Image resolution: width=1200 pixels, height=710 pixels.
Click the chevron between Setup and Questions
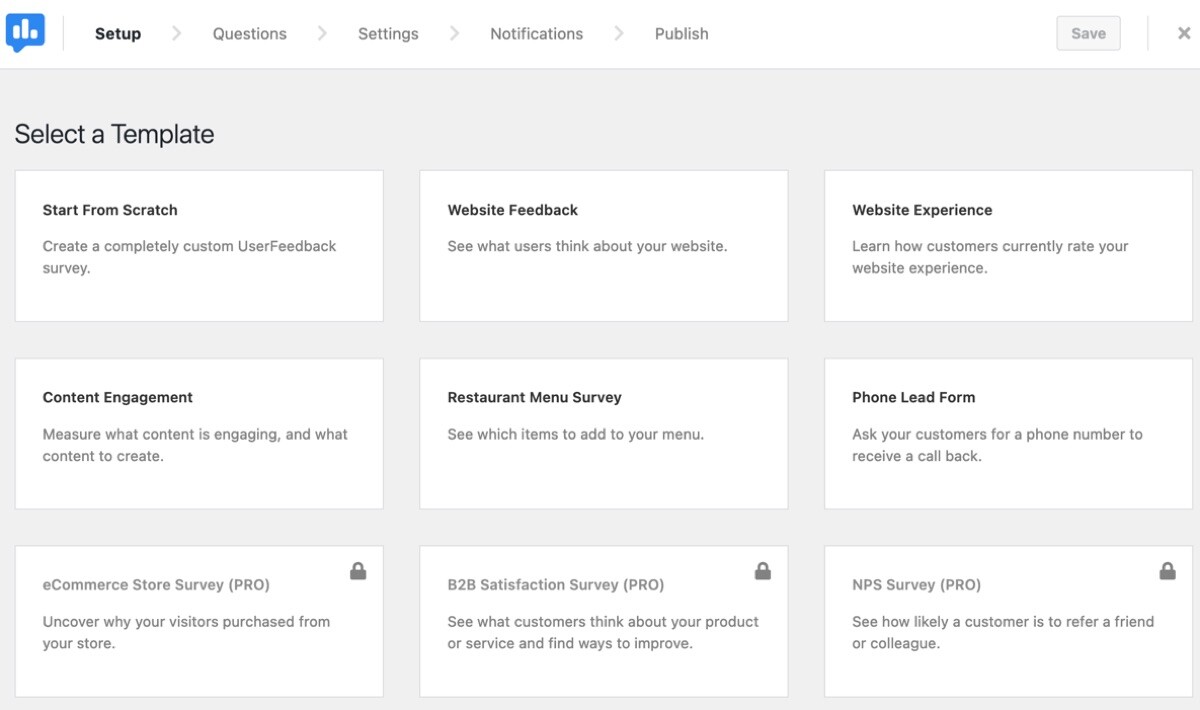pos(176,33)
